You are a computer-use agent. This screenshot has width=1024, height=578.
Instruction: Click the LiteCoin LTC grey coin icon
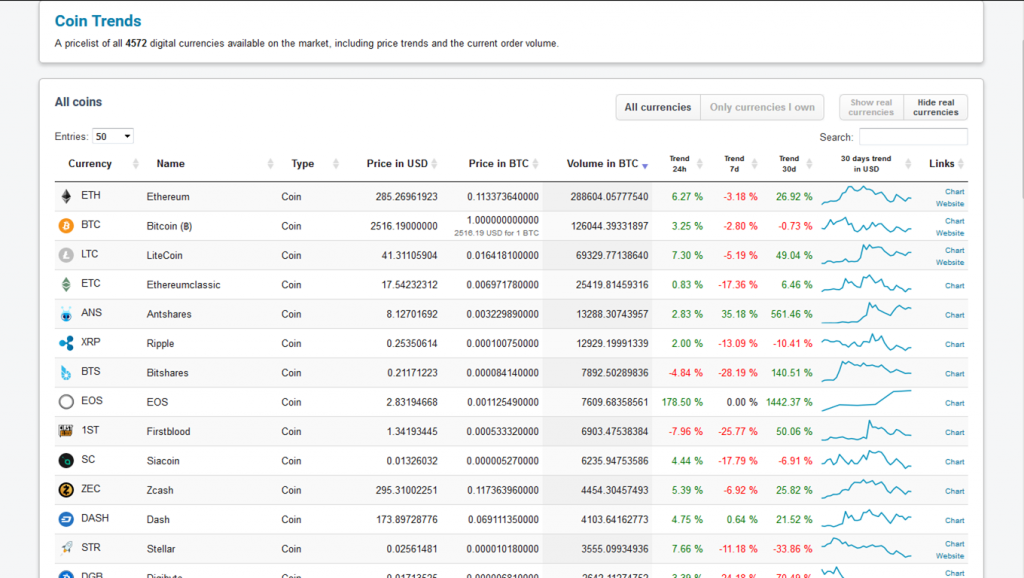tap(66, 255)
